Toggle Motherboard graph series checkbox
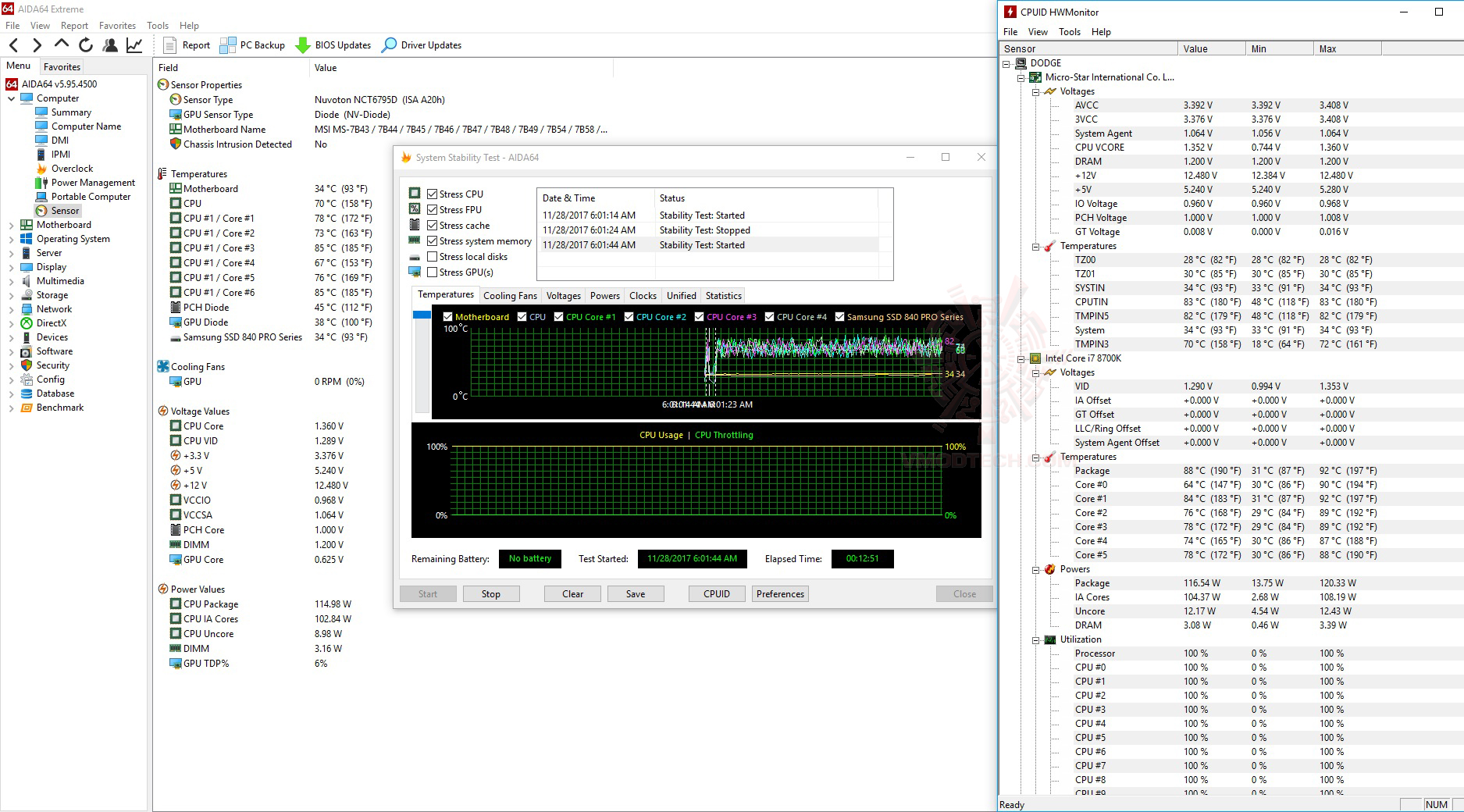The height and width of the screenshot is (812, 1464). click(x=447, y=317)
